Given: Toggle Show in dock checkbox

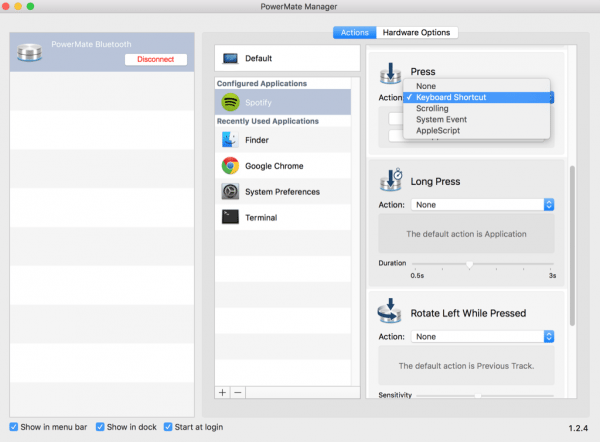Looking at the screenshot, I should (x=100, y=427).
